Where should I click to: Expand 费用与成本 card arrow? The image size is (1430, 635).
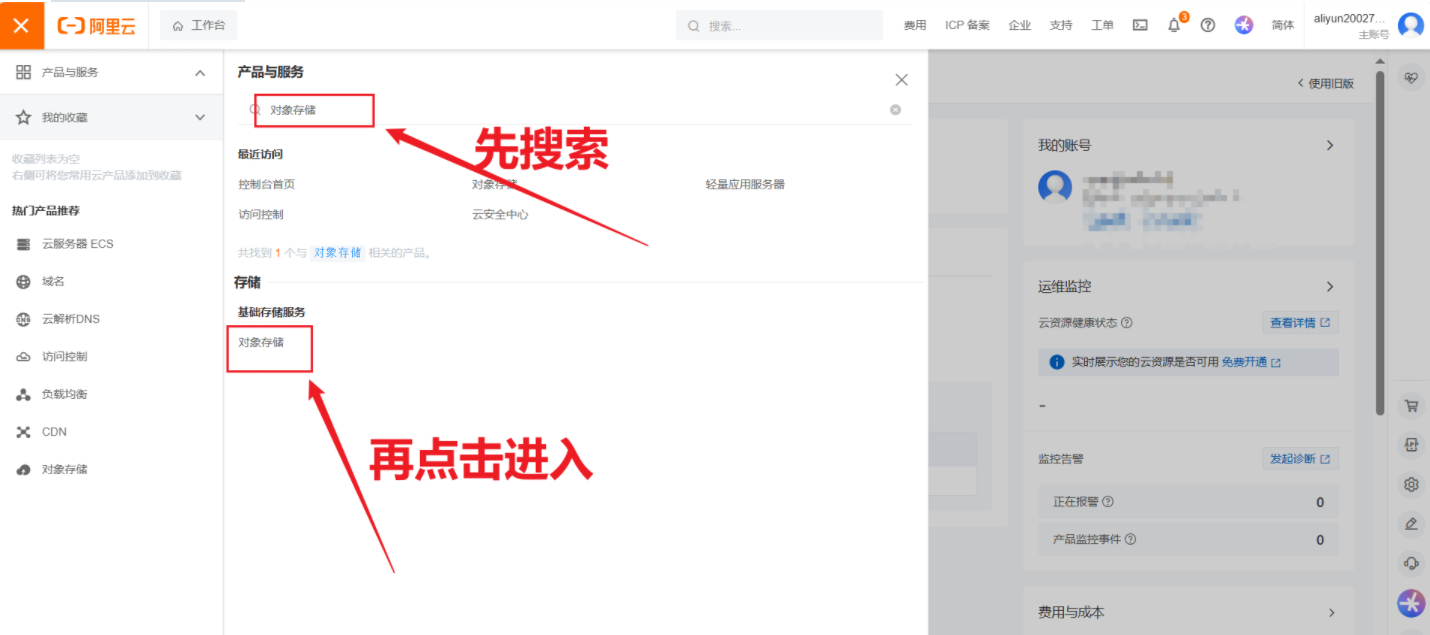1330,612
